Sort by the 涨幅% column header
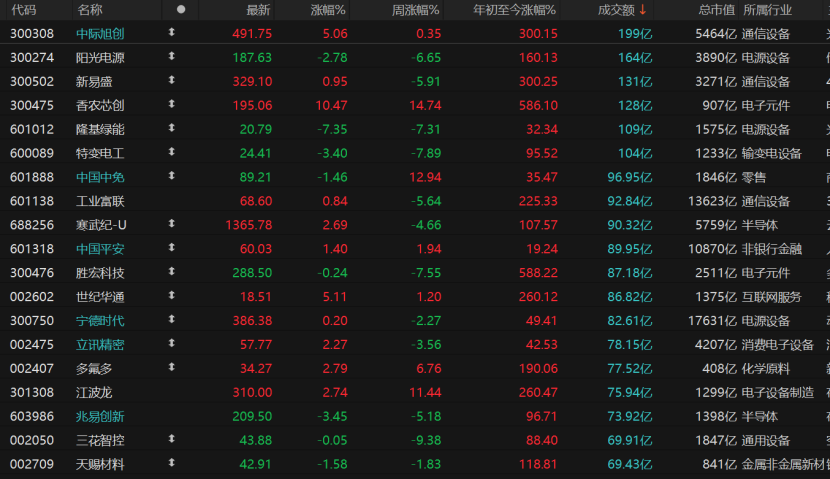This screenshot has height=479, width=830. click(328, 10)
